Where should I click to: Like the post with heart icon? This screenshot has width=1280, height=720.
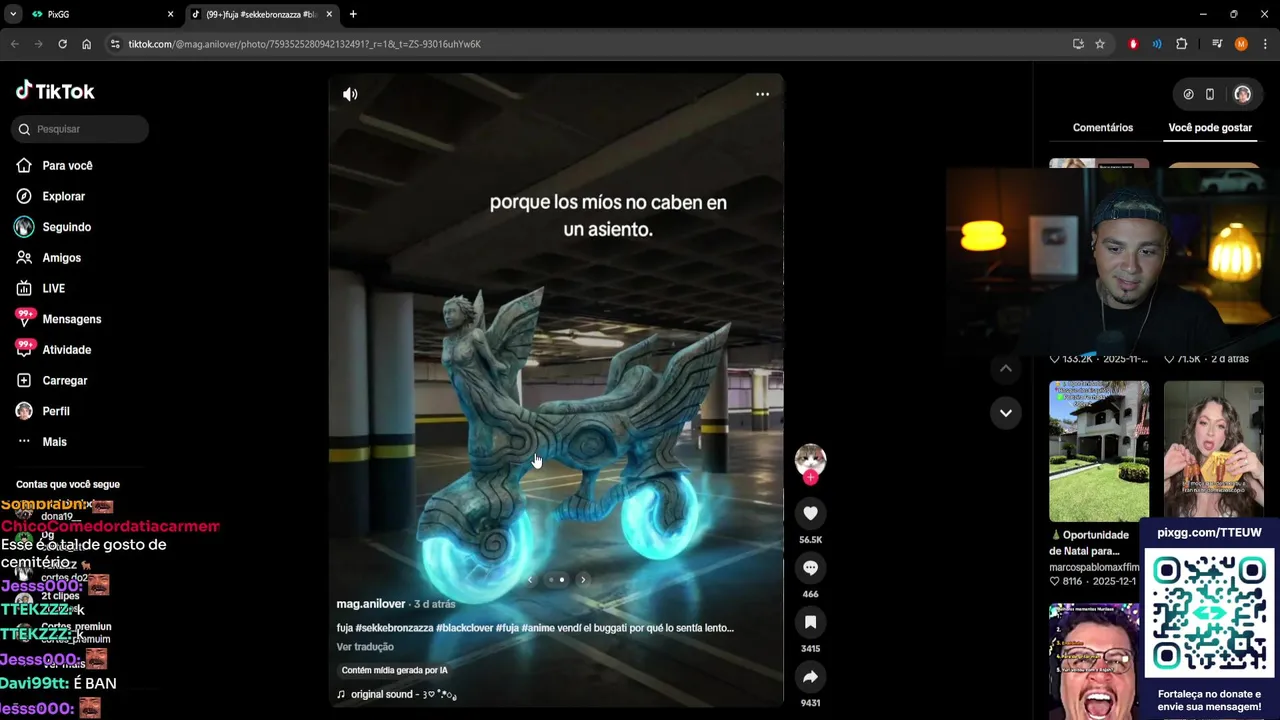810,513
